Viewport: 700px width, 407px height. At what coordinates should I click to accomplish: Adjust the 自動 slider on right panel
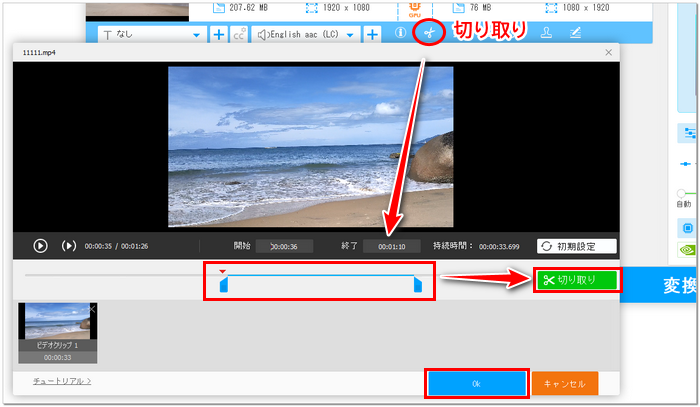point(681,193)
